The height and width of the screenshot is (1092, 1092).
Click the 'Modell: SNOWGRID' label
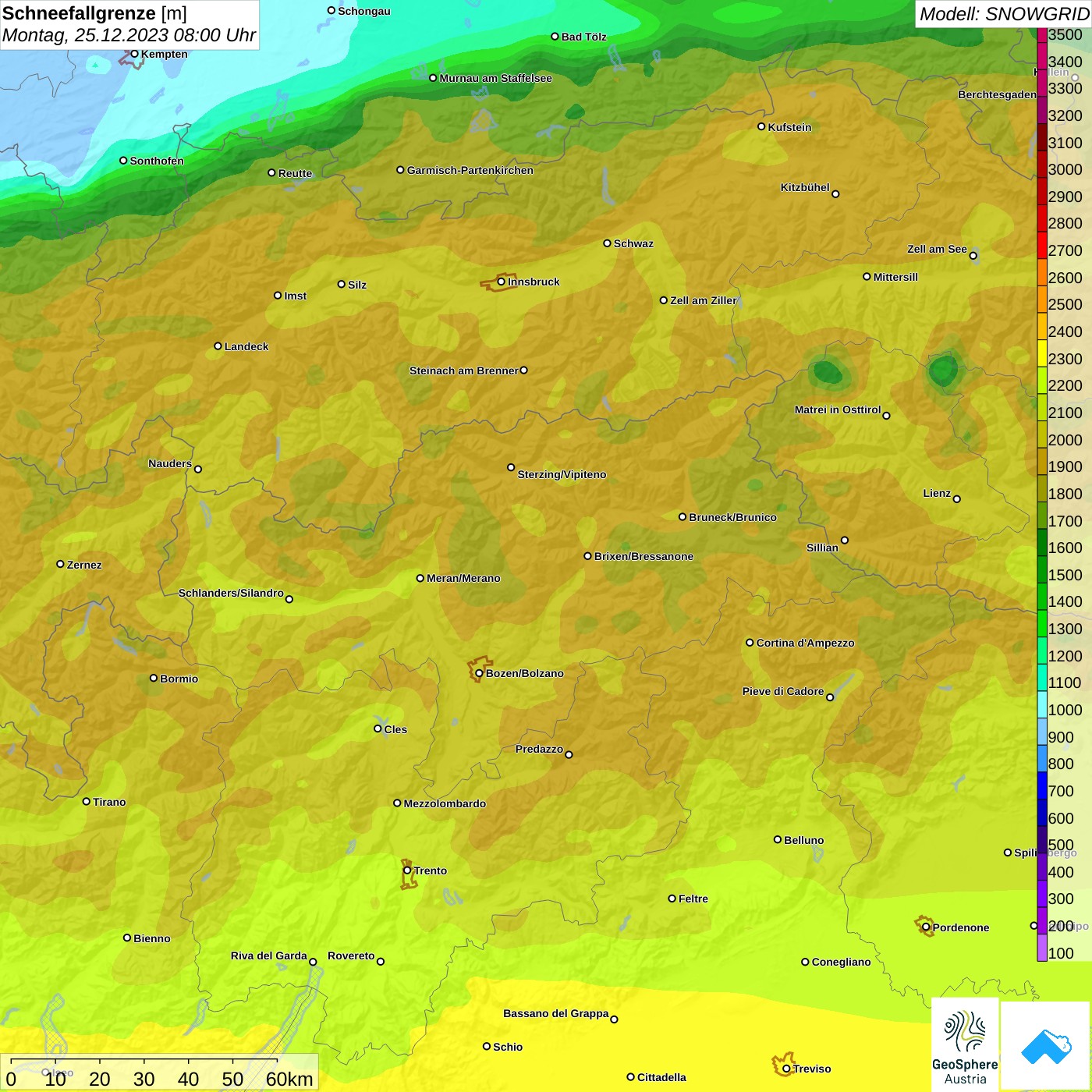(x=1004, y=14)
